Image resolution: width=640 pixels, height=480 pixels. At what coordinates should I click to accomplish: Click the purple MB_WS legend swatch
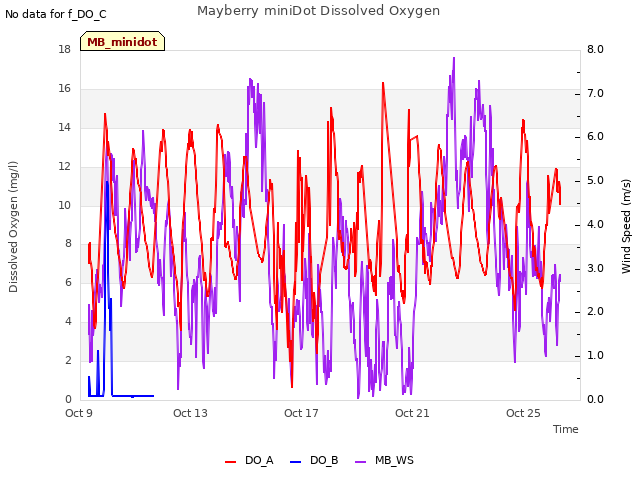point(360,462)
